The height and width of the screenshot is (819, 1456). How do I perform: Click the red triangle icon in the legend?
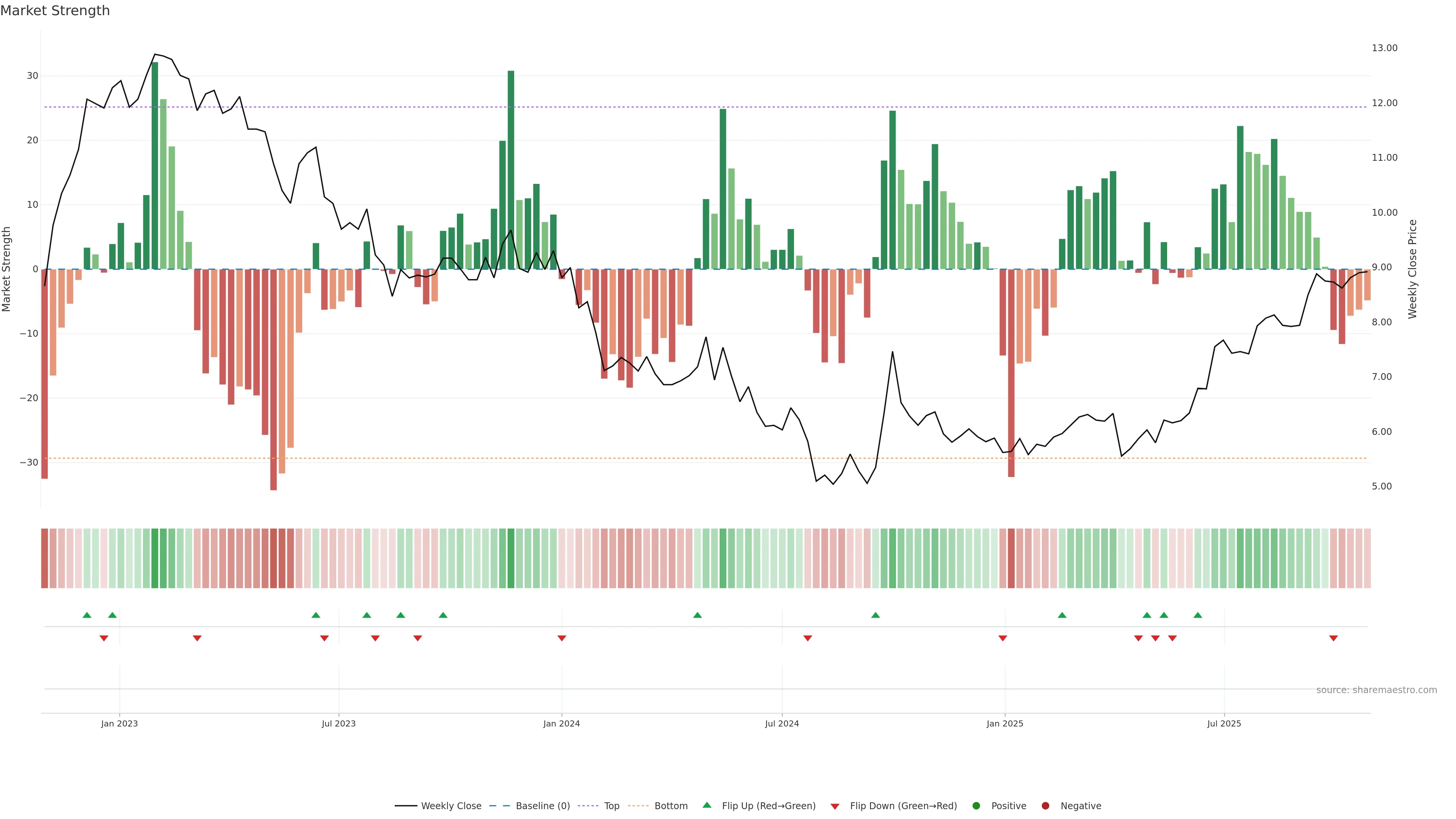(834, 806)
